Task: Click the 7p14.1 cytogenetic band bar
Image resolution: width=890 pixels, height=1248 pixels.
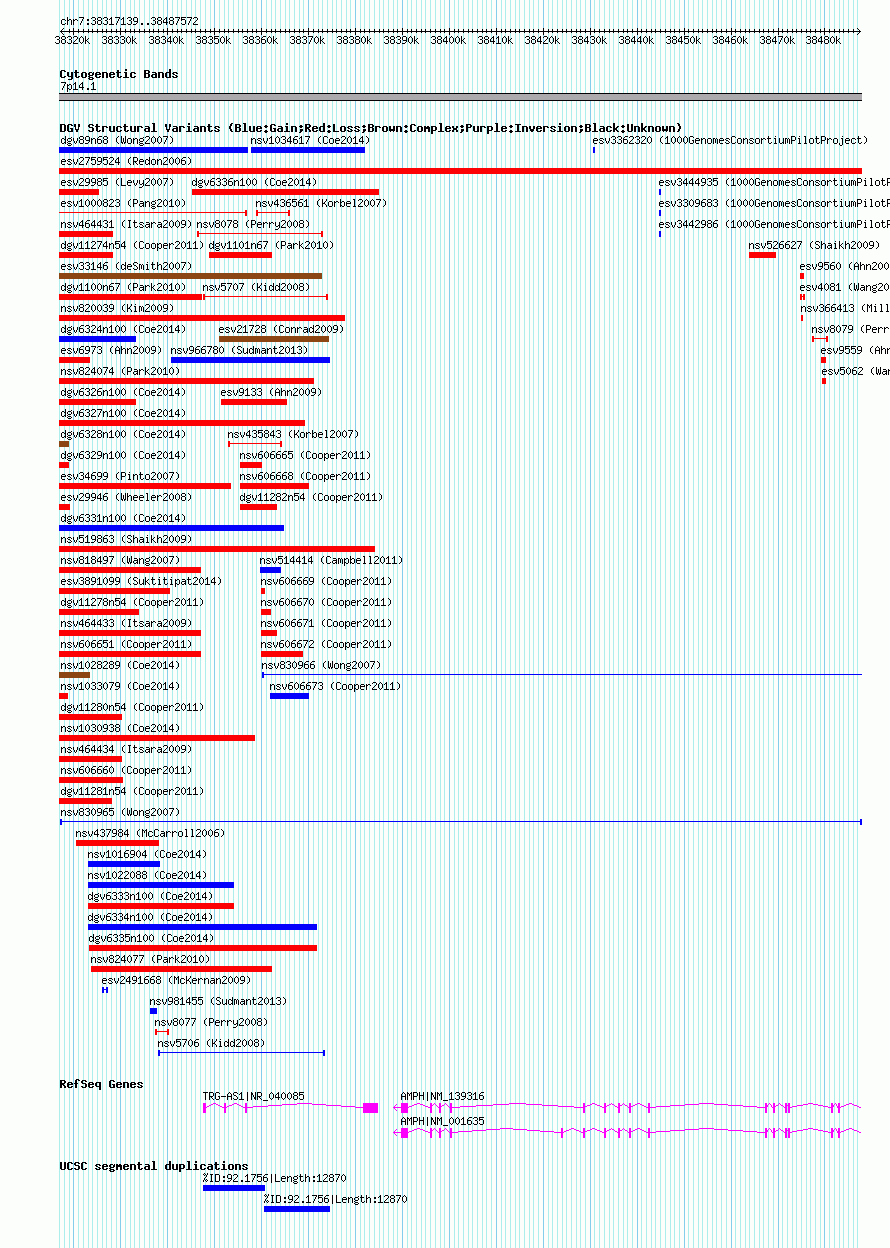Action: (x=460, y=97)
